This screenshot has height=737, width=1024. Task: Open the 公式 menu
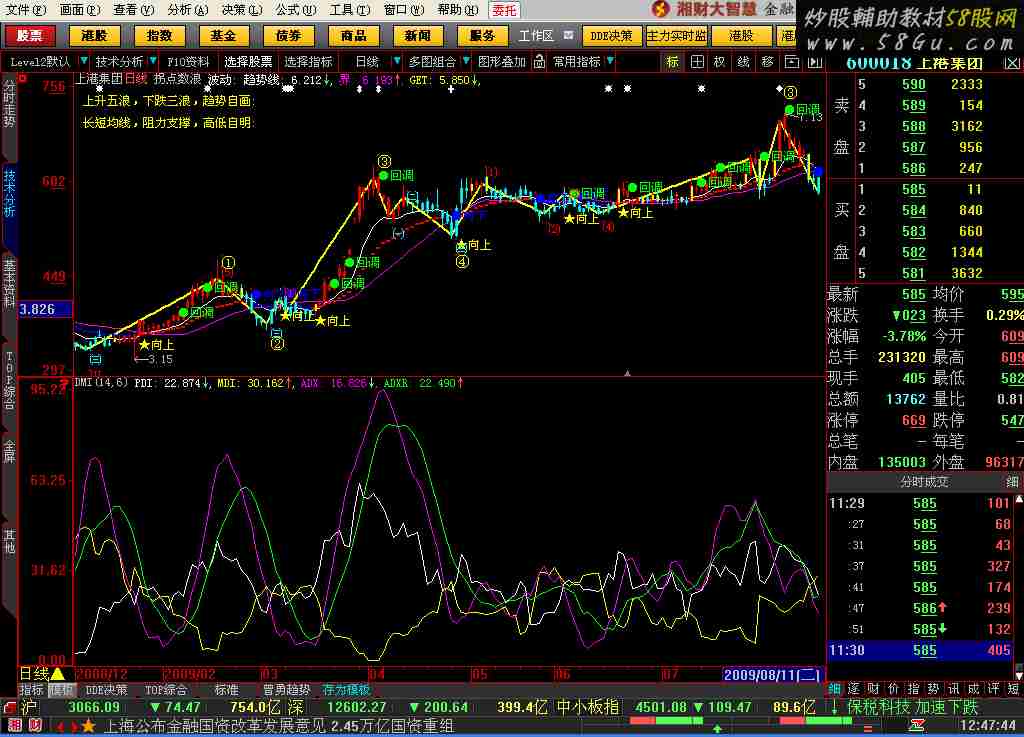coord(296,10)
